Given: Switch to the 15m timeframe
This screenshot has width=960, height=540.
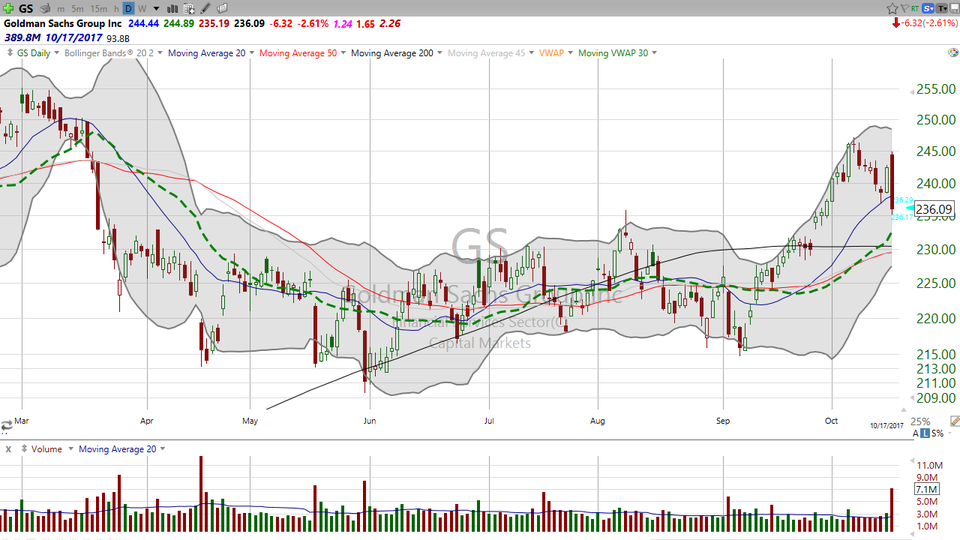Looking at the screenshot, I should [99, 9].
